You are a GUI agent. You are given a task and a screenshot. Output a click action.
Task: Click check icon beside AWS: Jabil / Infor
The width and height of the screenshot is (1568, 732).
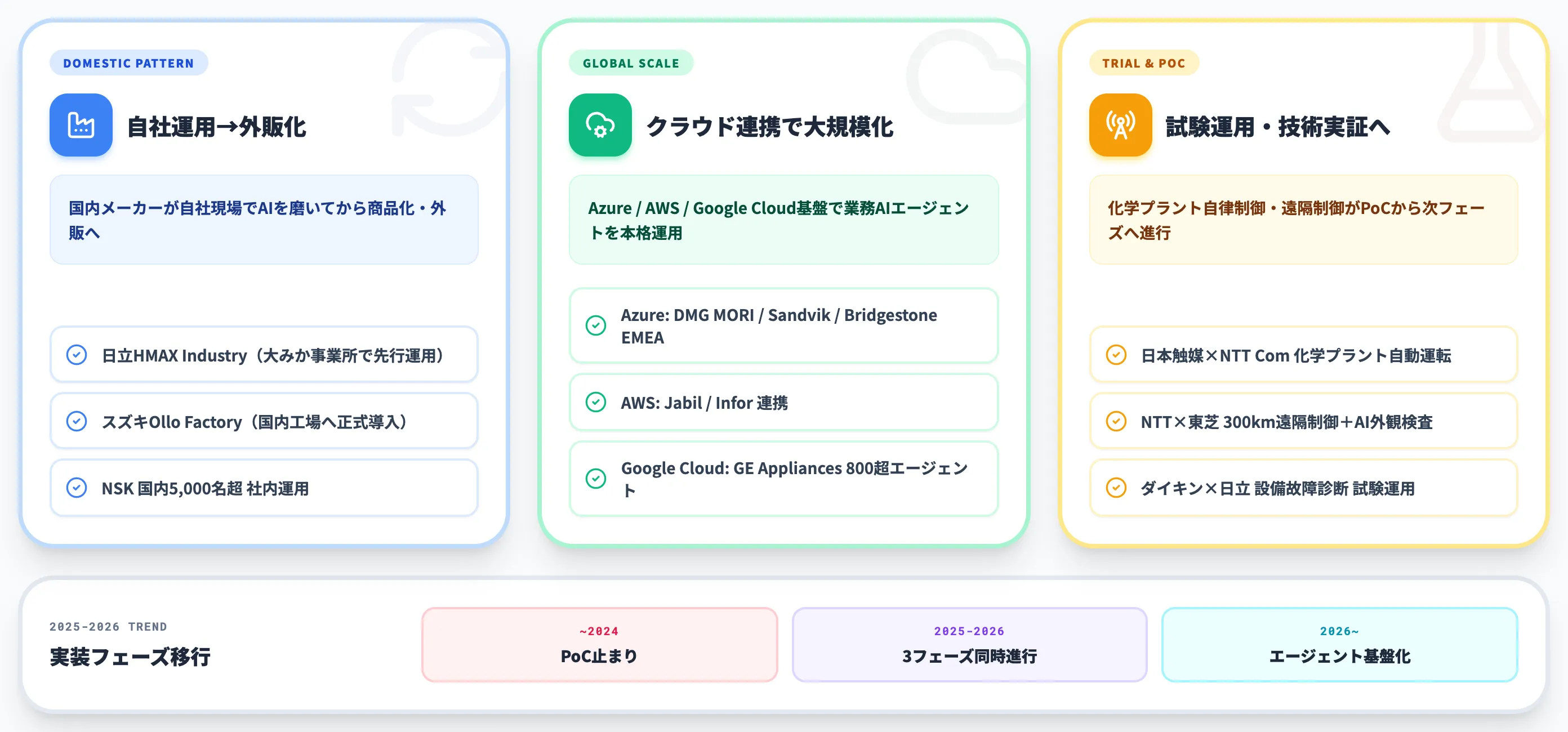pyautogui.click(x=596, y=402)
